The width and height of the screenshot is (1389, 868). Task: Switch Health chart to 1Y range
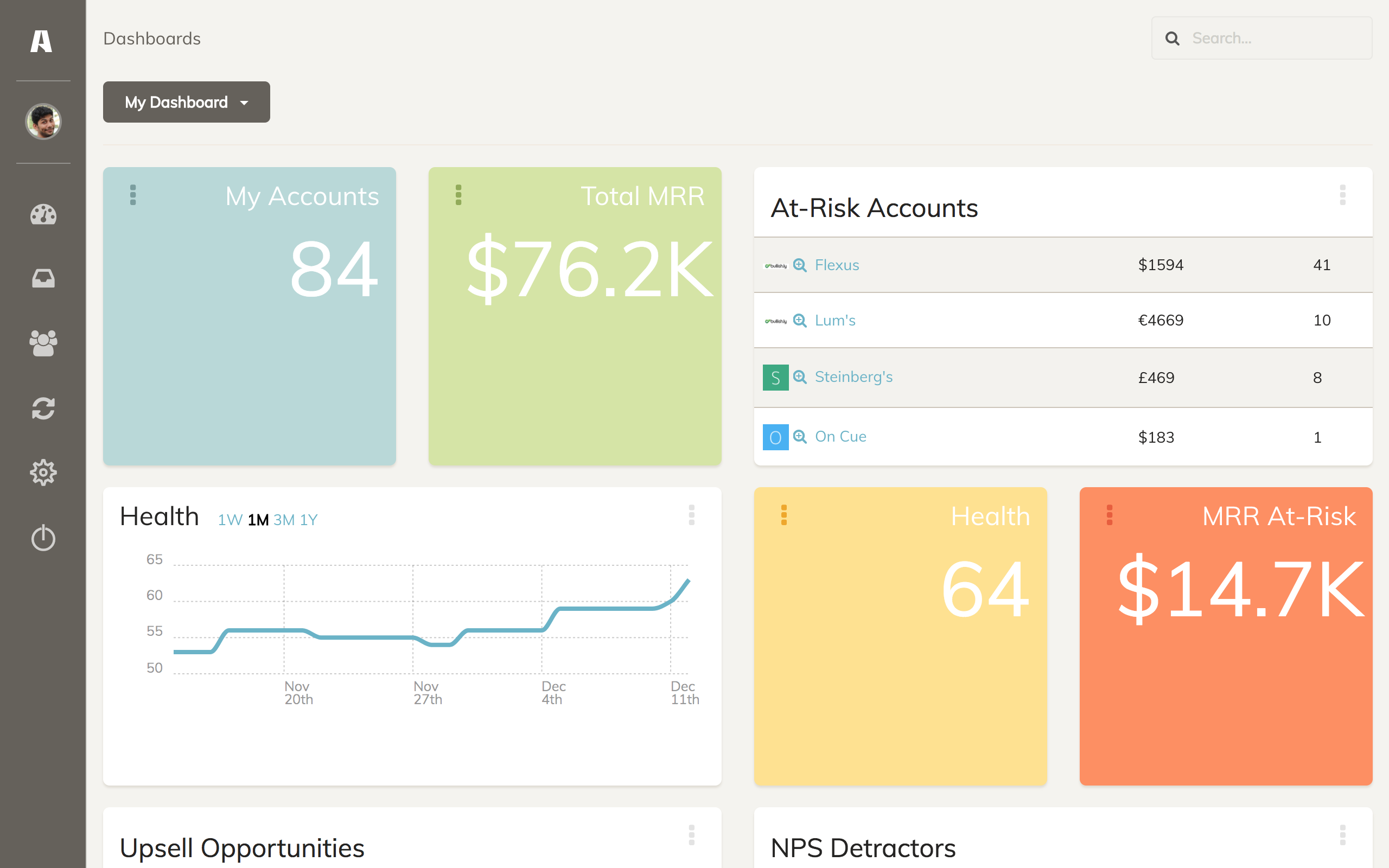[x=309, y=520]
